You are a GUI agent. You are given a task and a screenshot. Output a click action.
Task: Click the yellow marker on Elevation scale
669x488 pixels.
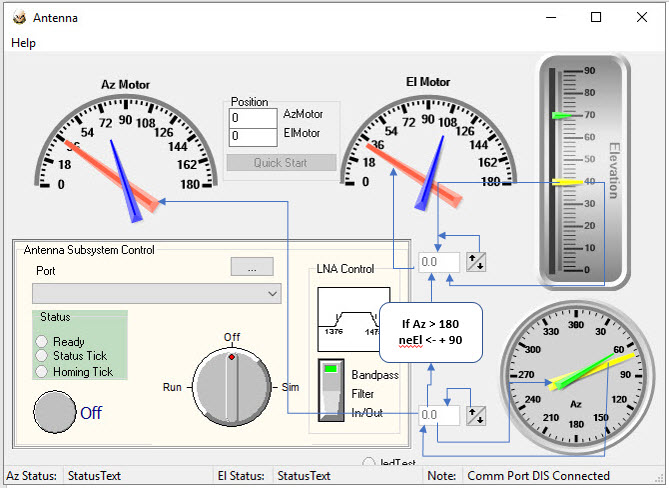[x=561, y=182]
